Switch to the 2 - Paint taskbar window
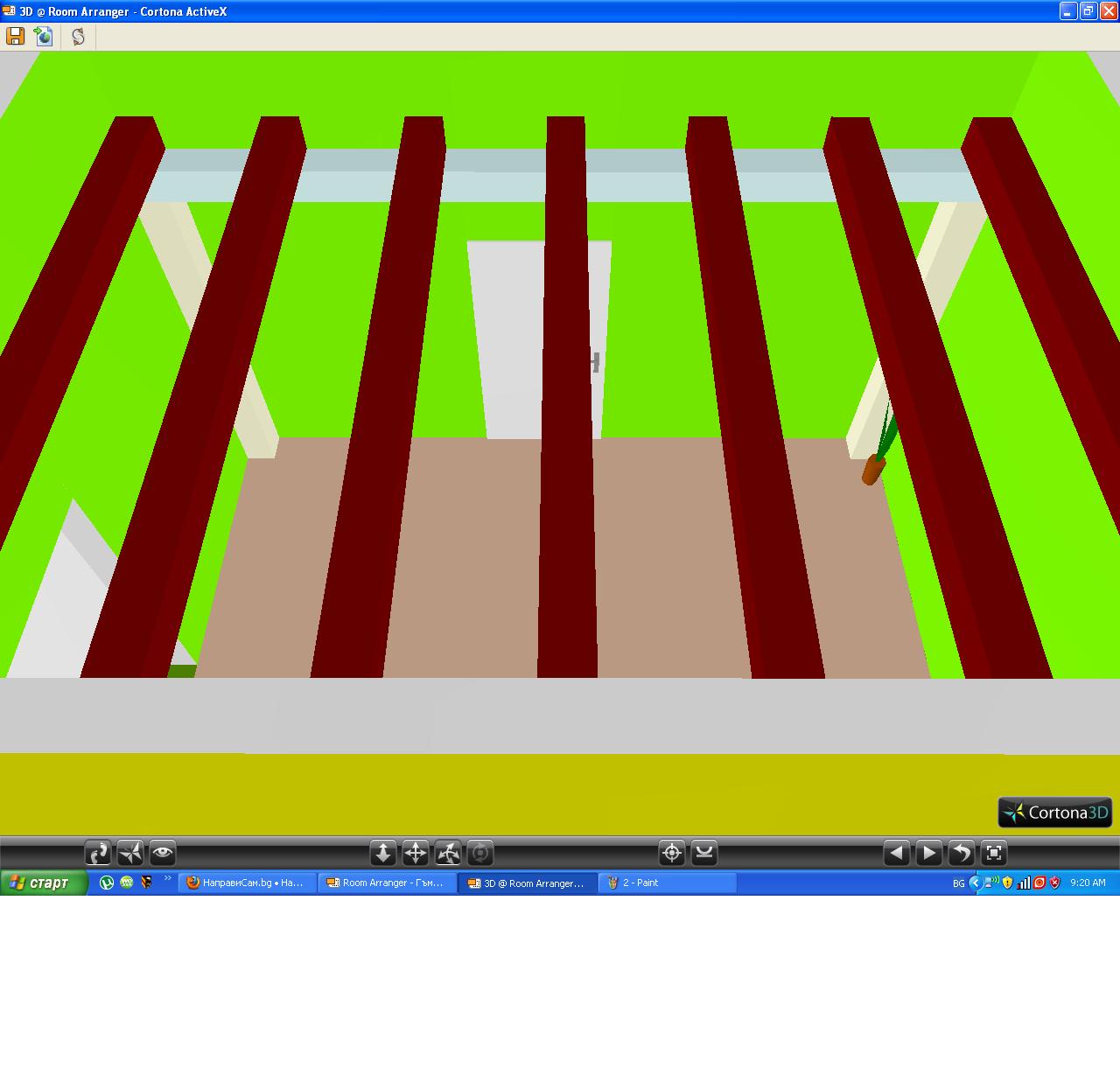The height and width of the screenshot is (1075, 1120). click(667, 883)
